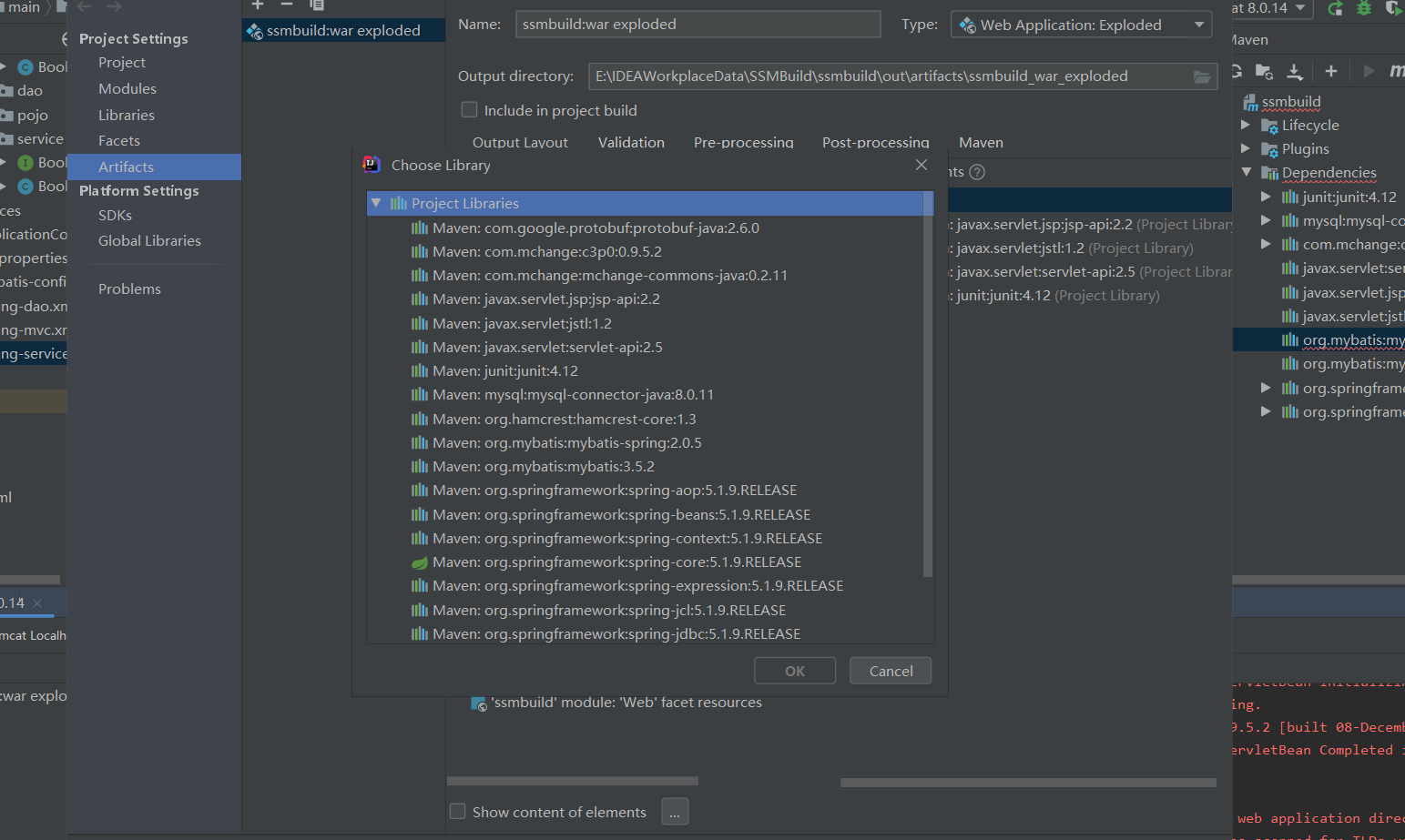
Task: Enable Include in project build
Action: (469, 109)
